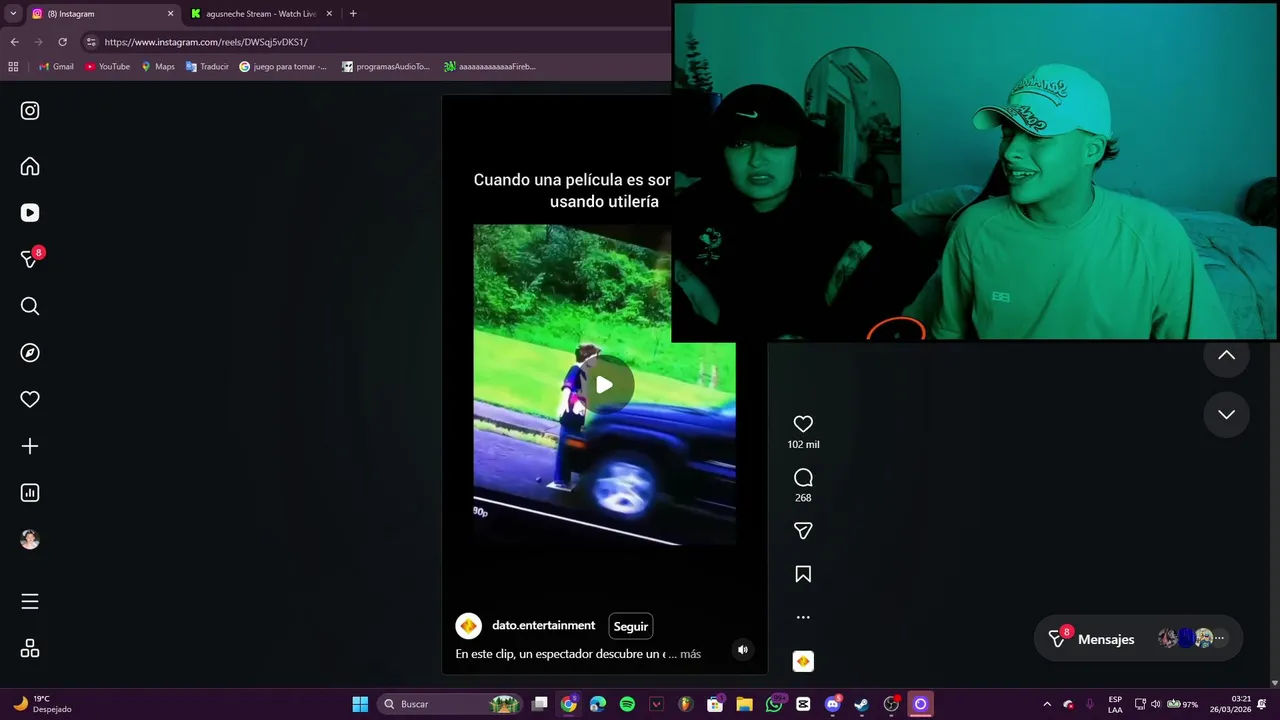Open the Mensajes floating panel

tap(1138, 638)
